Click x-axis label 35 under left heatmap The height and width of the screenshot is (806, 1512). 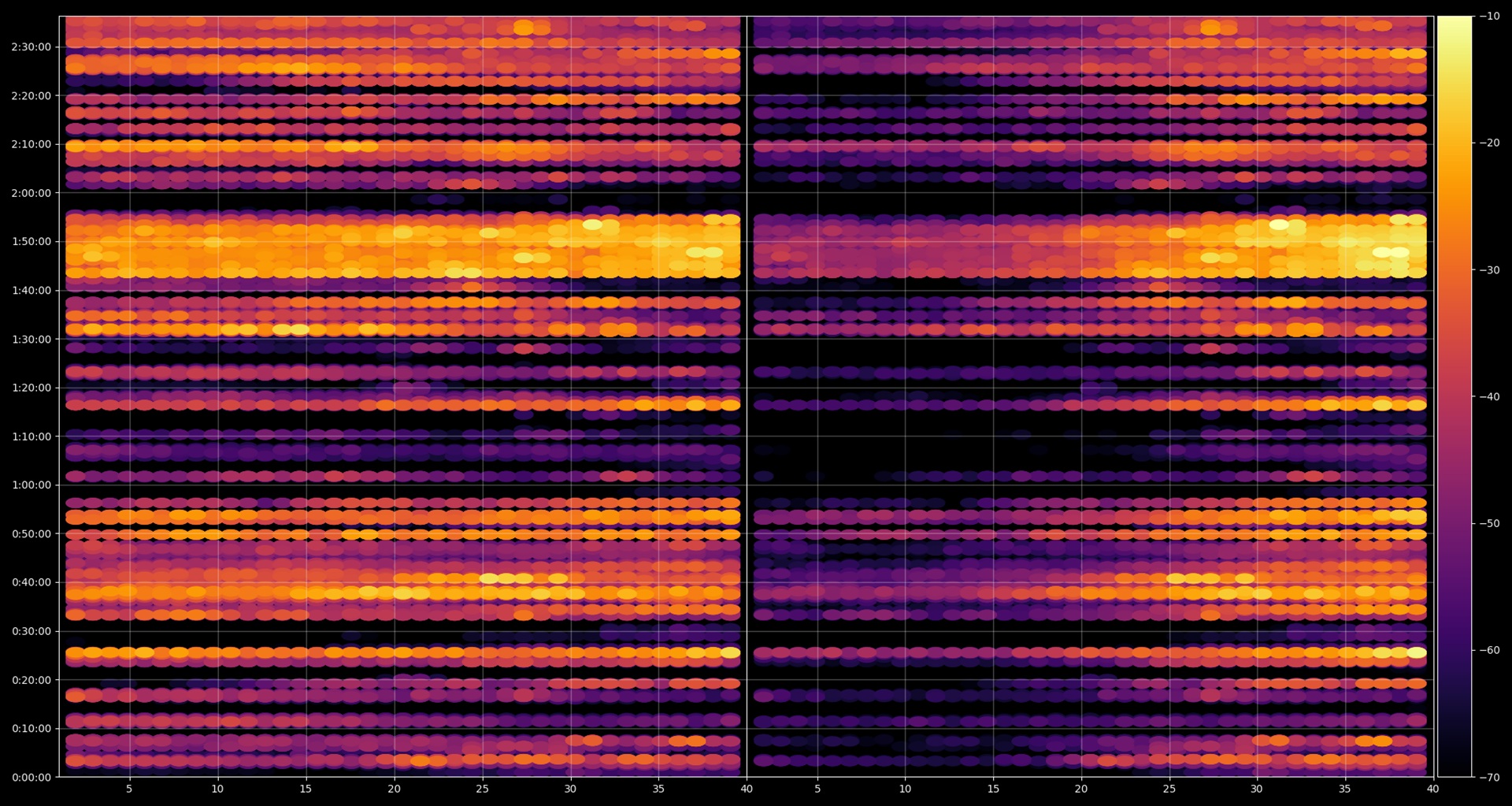658,789
